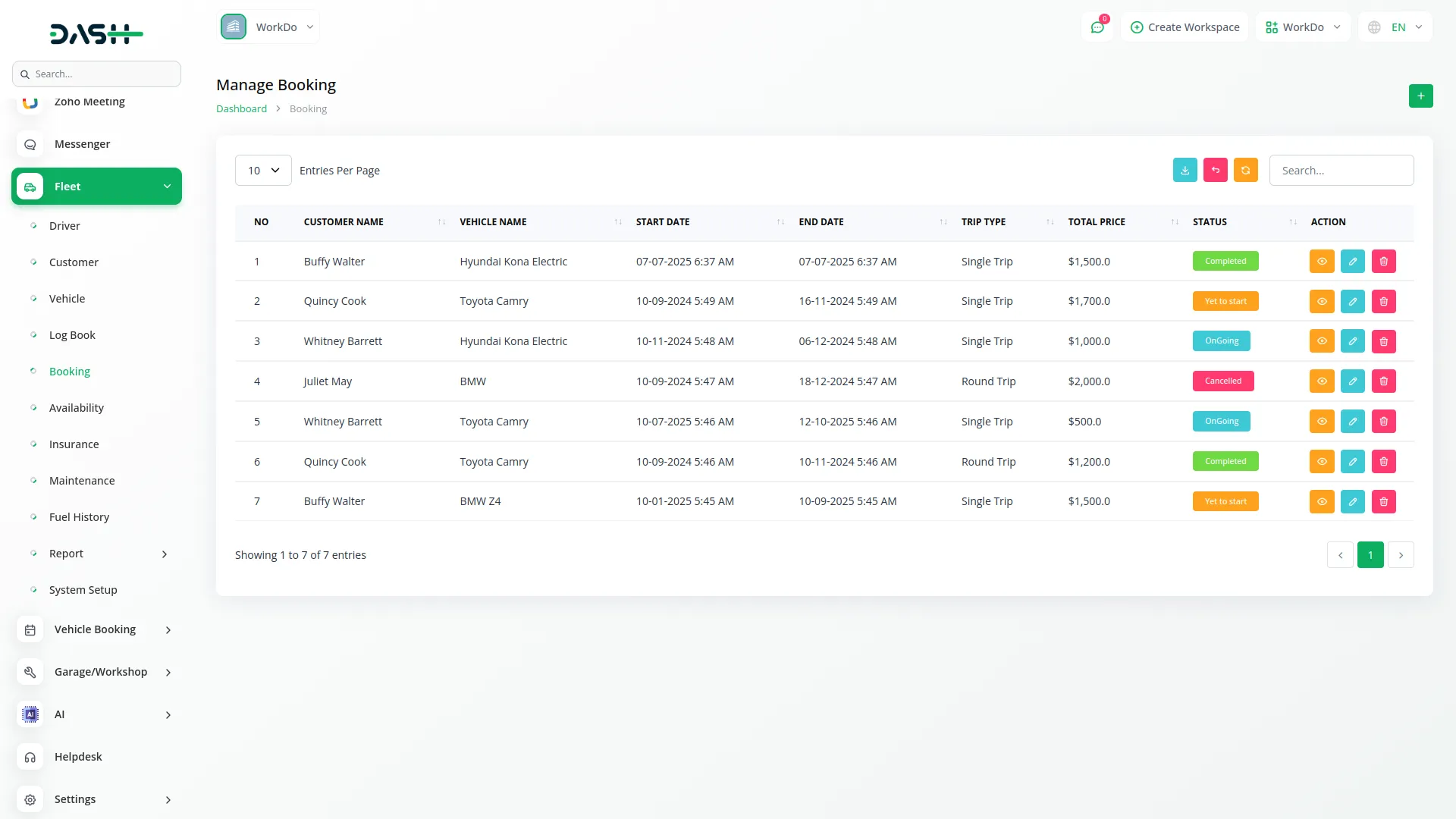Open the Availability menu item
Image resolution: width=1456 pixels, height=819 pixels.
(77, 408)
